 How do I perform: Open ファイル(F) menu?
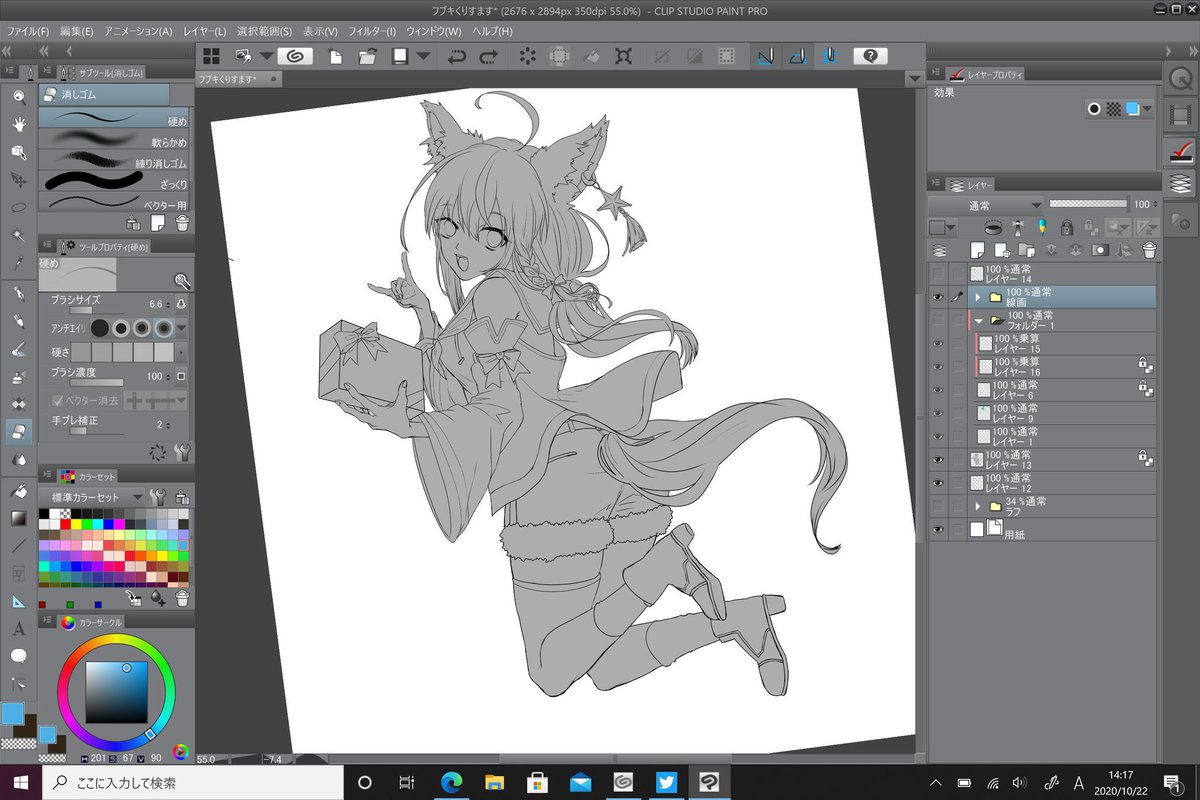(27, 32)
